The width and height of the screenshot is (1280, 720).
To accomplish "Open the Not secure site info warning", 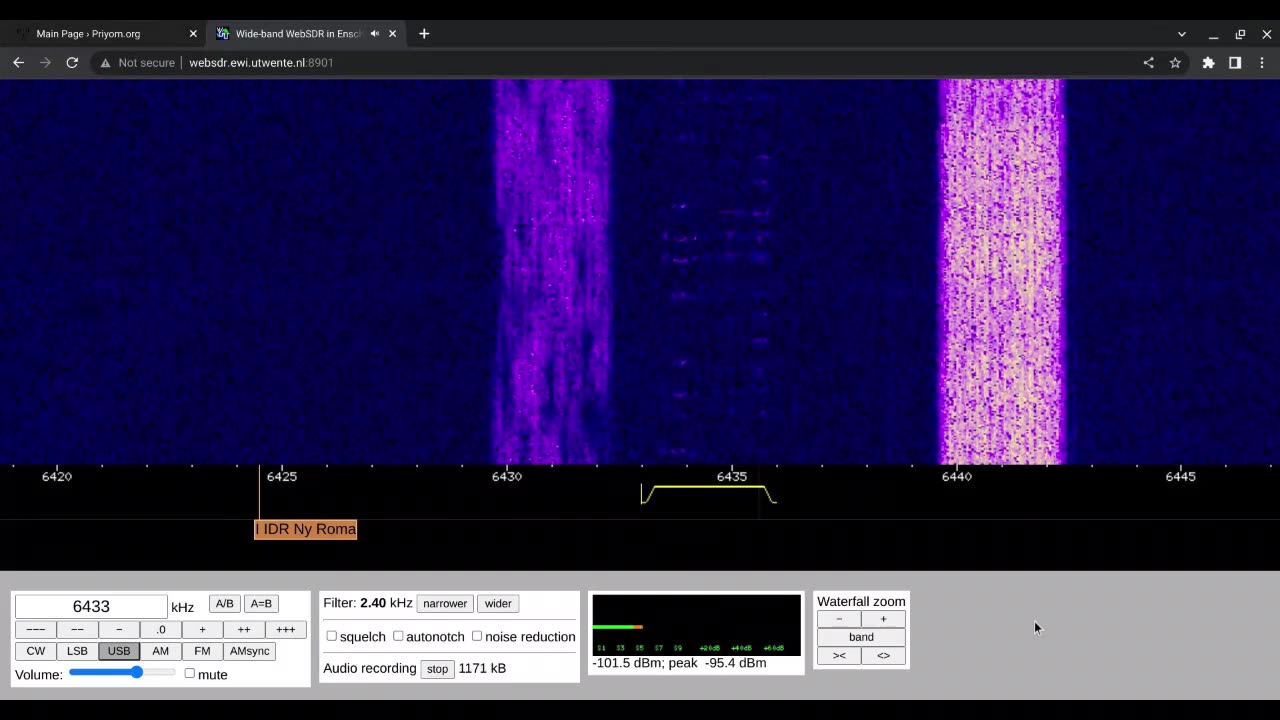I will pos(137,62).
